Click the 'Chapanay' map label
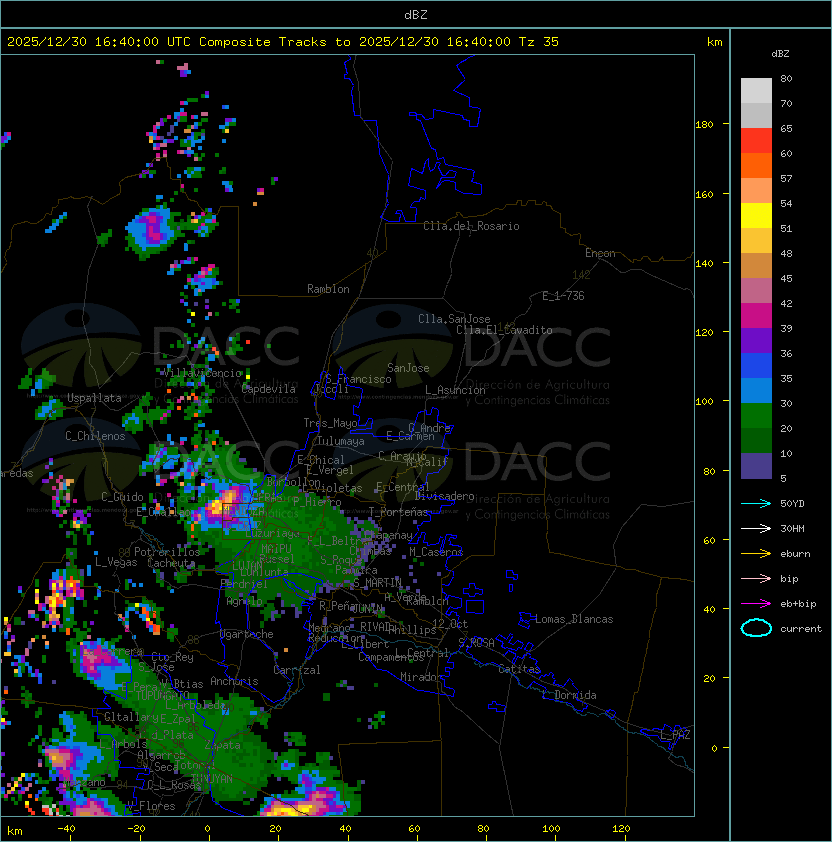 [x=388, y=535]
